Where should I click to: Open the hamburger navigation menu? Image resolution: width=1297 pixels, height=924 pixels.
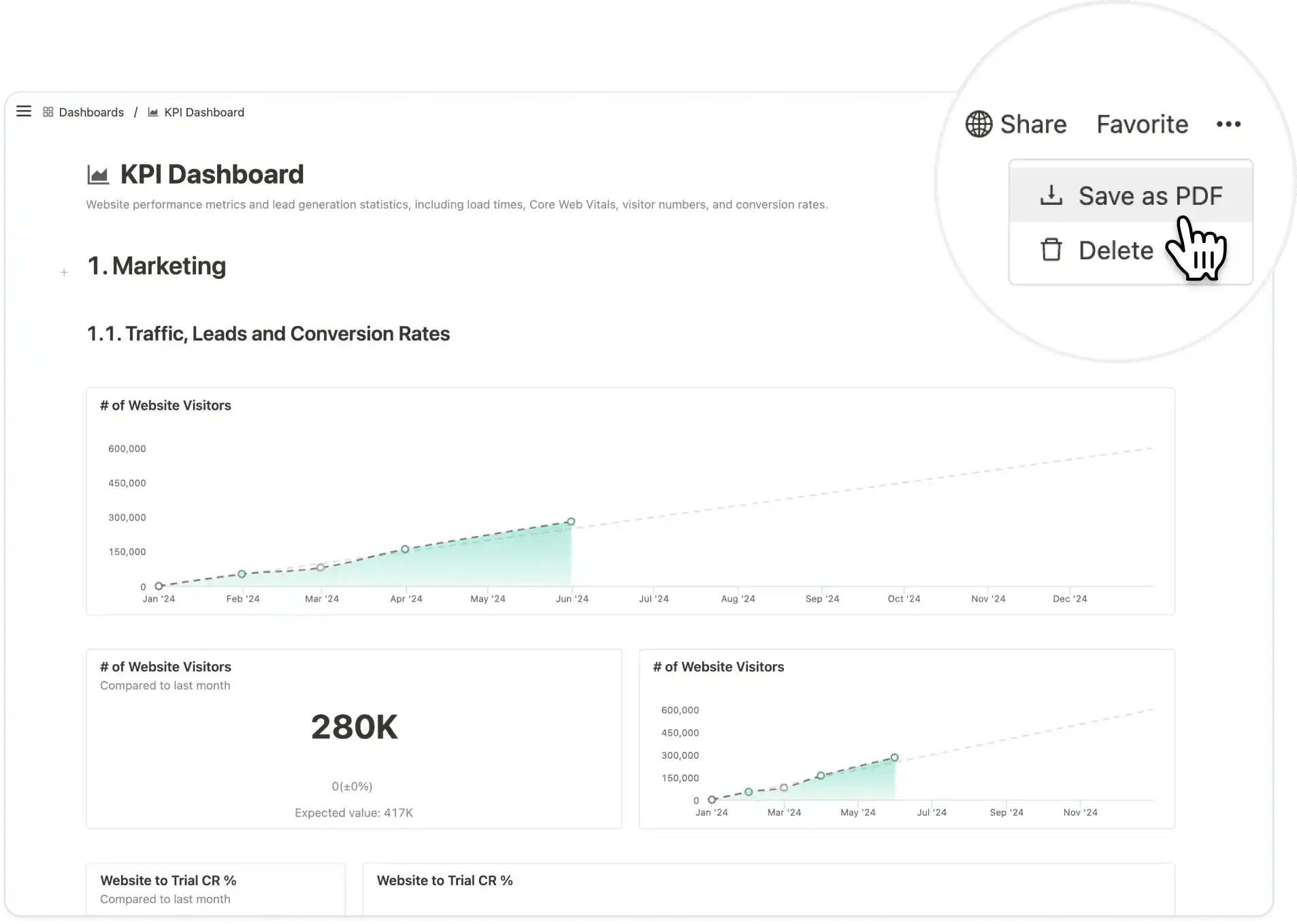24,112
